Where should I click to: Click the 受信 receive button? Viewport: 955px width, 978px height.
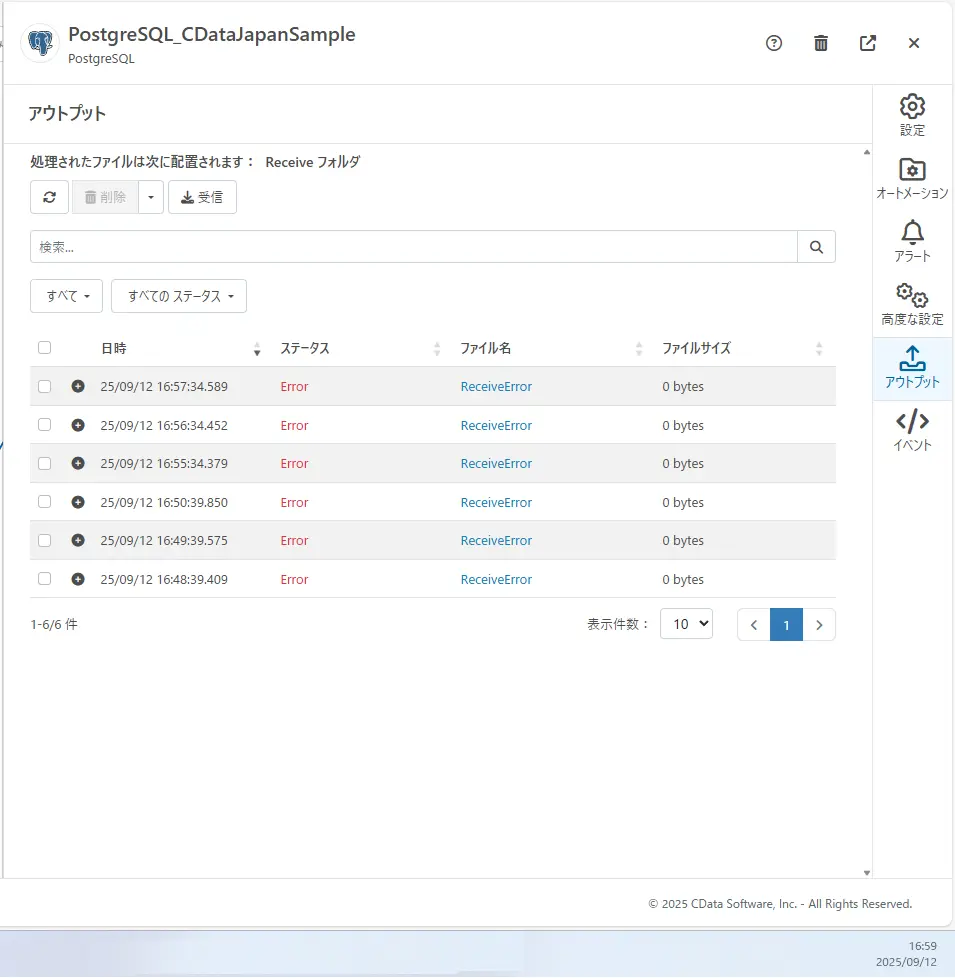tap(202, 197)
